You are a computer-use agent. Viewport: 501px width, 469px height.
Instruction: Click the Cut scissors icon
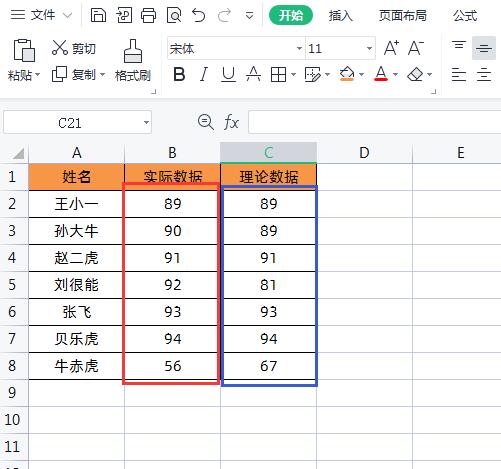60,48
